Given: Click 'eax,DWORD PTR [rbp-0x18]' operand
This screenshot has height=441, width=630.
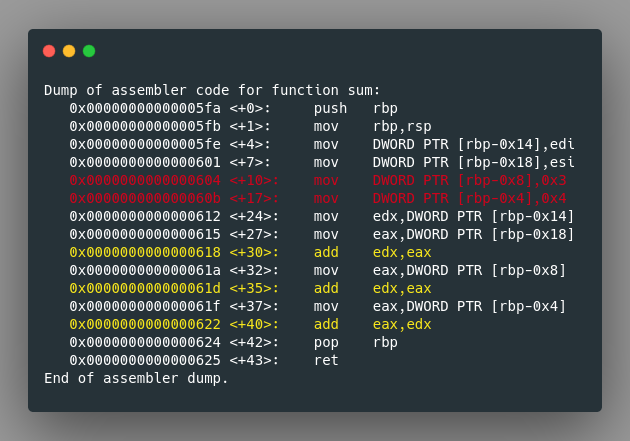Looking at the screenshot, I should click(474, 234).
